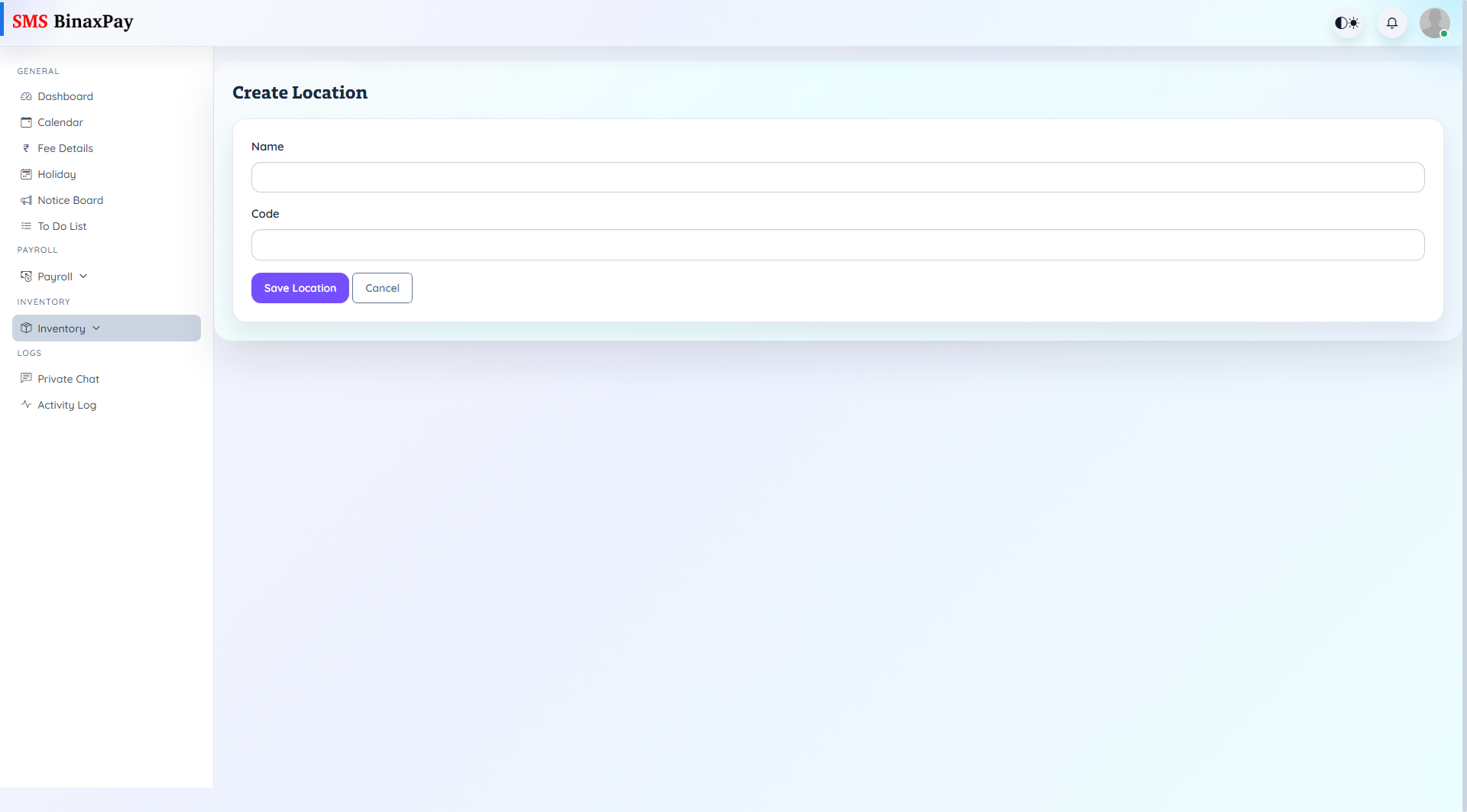
Task: Click the rupee Fee Details icon
Action: click(26, 148)
